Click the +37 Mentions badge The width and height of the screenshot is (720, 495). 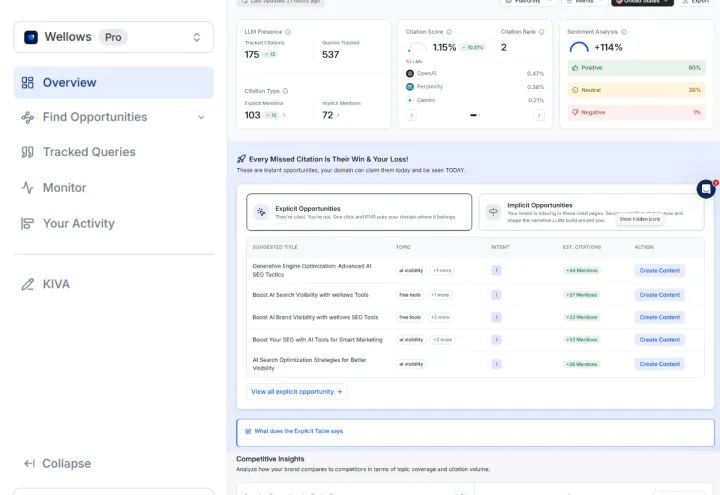pos(581,295)
